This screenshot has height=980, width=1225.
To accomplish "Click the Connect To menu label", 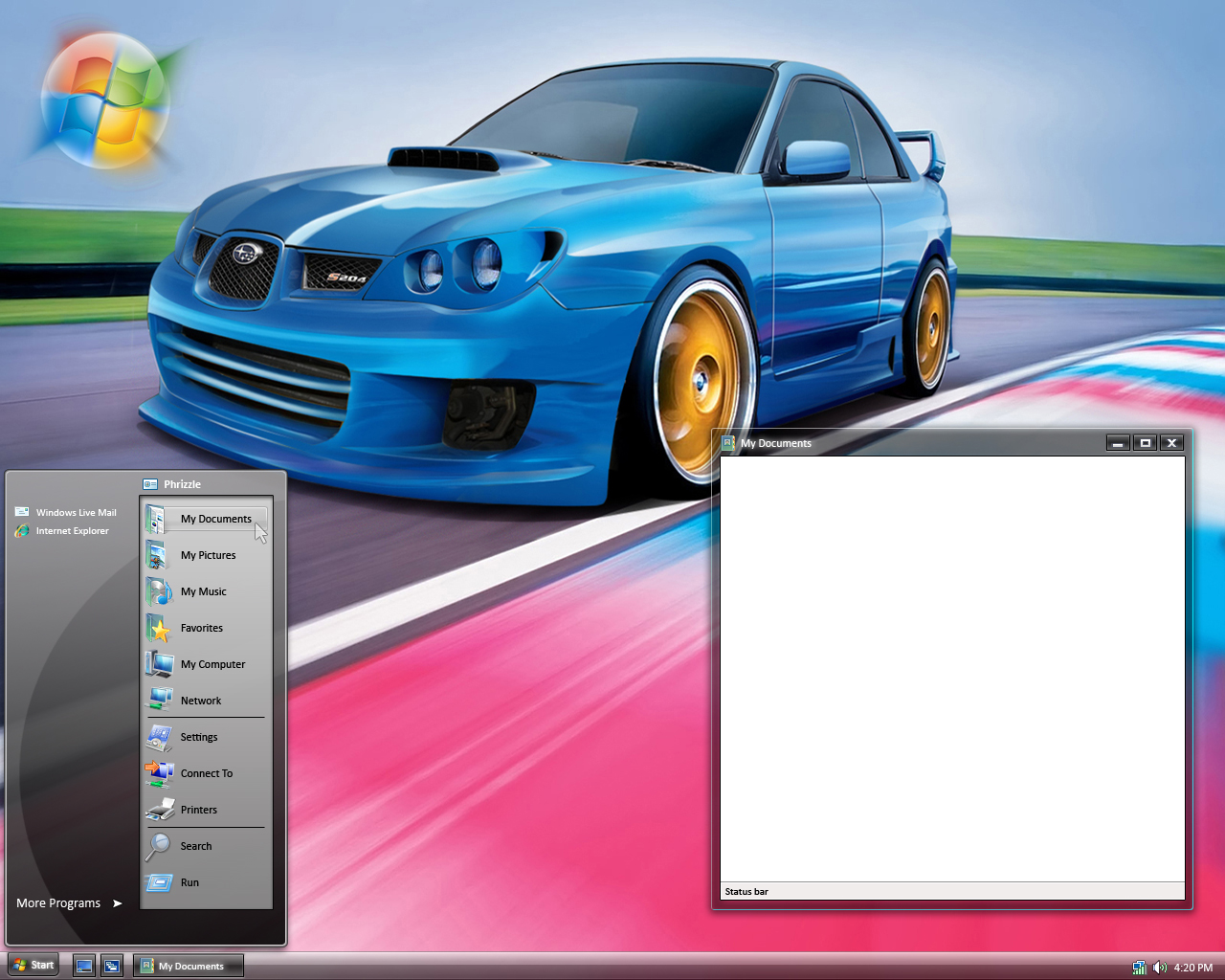I will tap(207, 773).
